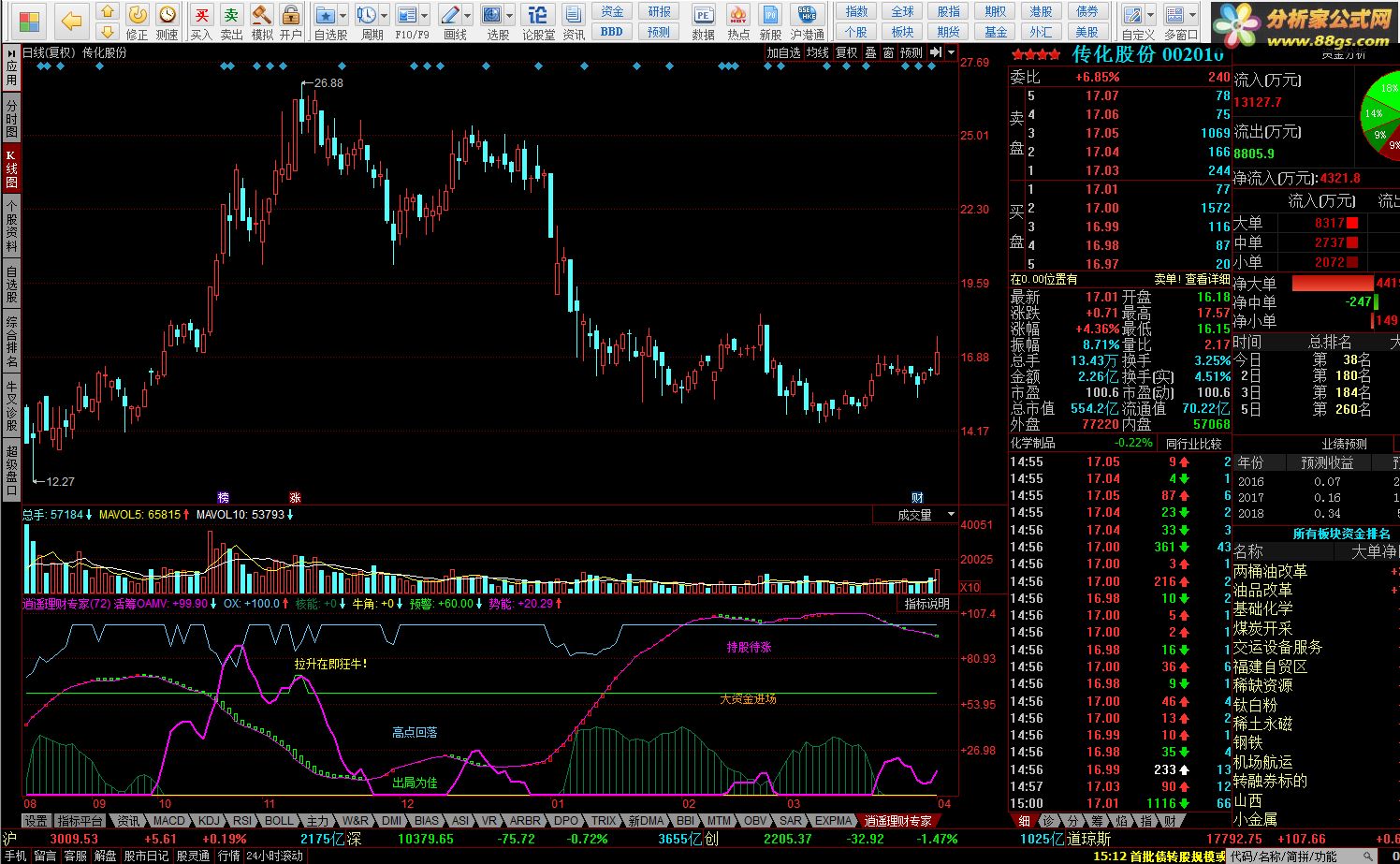Viewport: 1400px width, 864px height.
Task: Click the 资金 funds button
Action: (612, 11)
